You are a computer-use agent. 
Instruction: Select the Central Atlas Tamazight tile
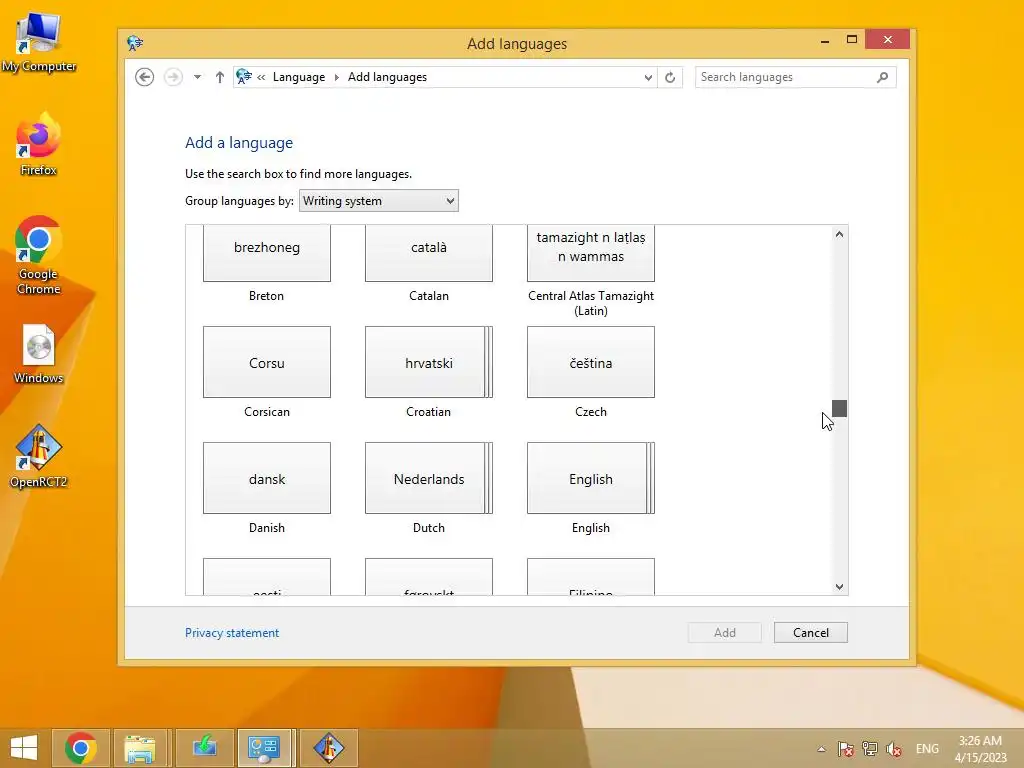[x=590, y=254]
